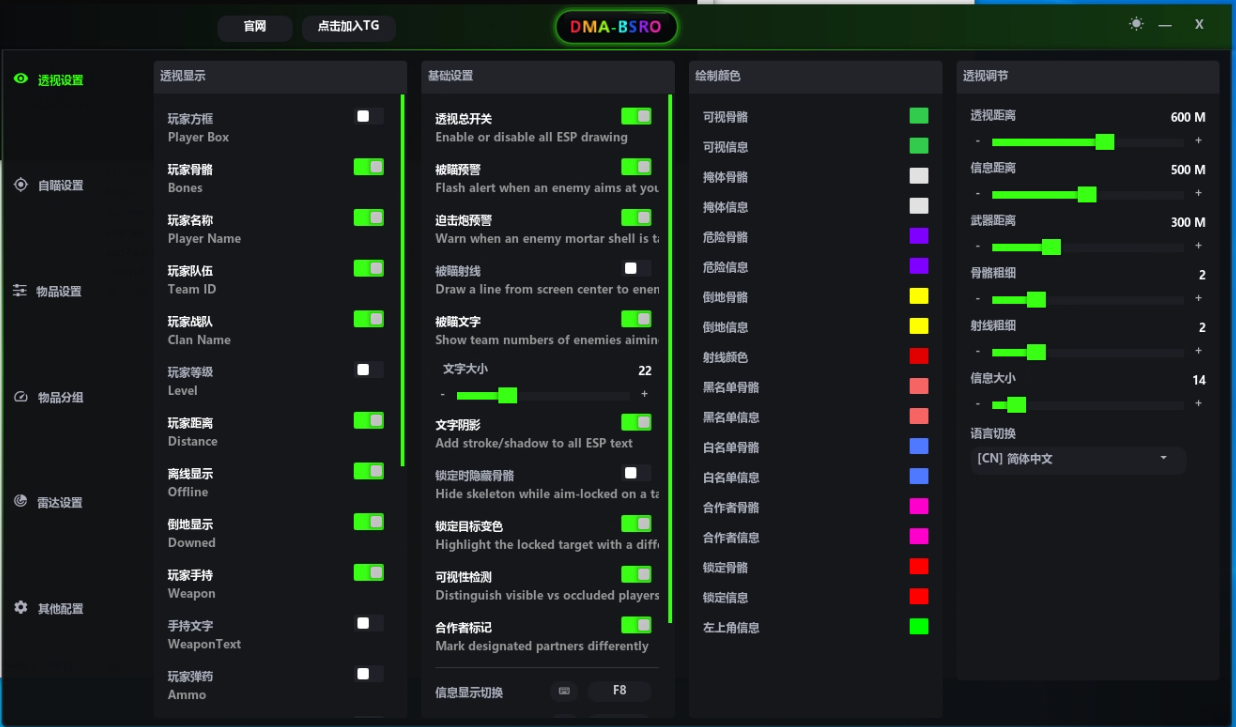Switch to 自瞄设置 tab

pos(60,185)
